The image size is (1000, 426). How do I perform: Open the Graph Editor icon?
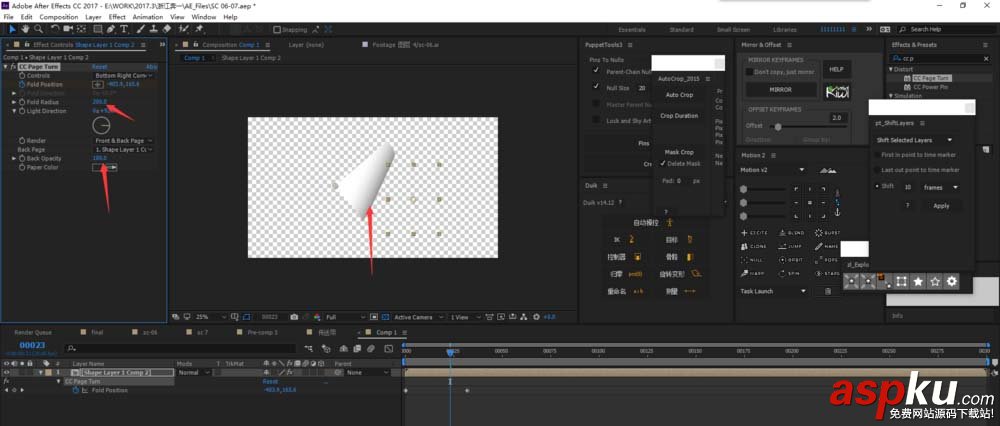point(388,348)
